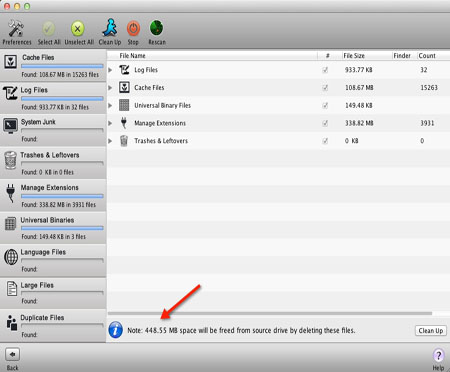Expand Manage Extensions disclosure triangle
This screenshot has height=372, width=450.
pos(110,123)
